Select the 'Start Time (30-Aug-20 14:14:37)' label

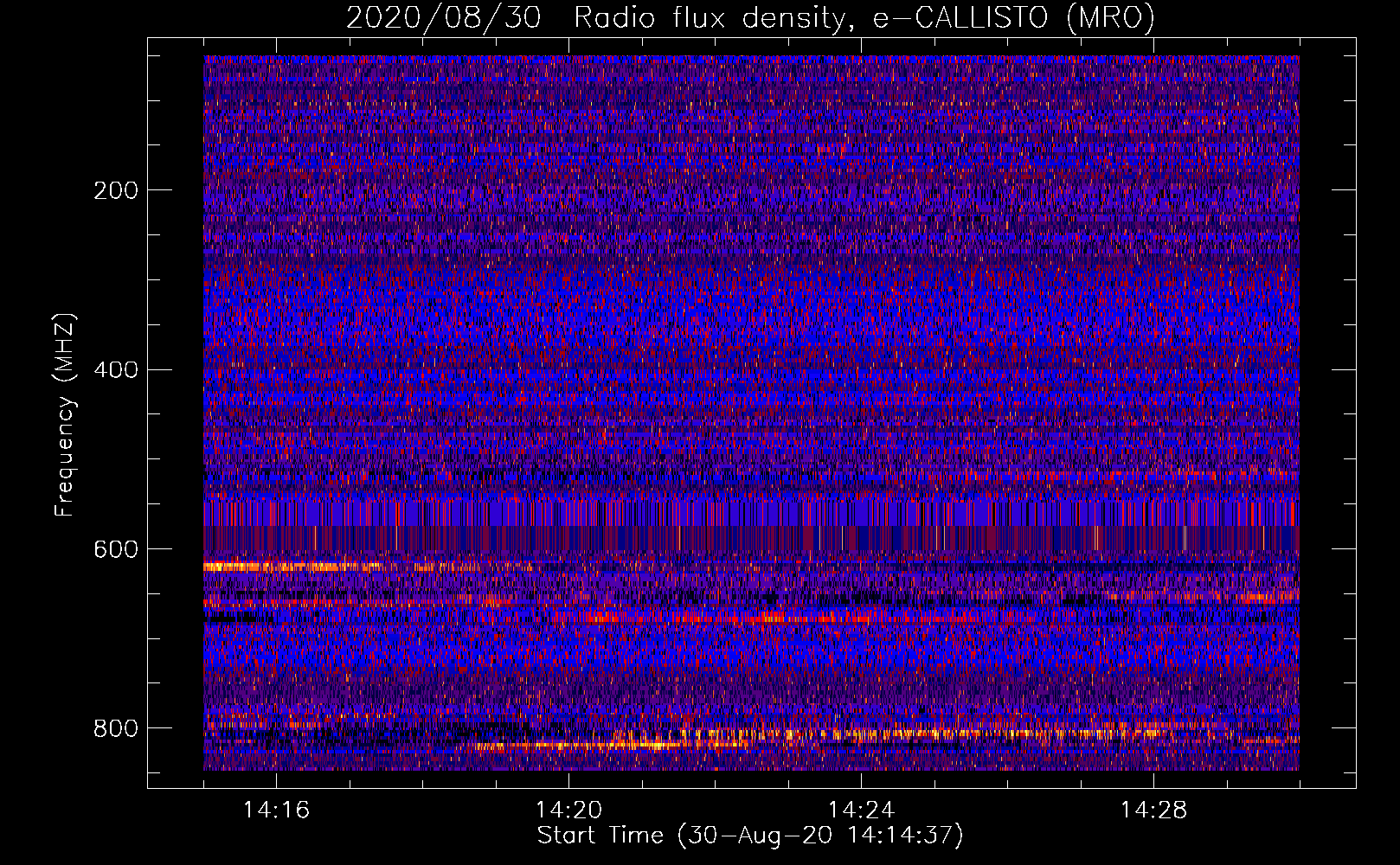(x=750, y=836)
